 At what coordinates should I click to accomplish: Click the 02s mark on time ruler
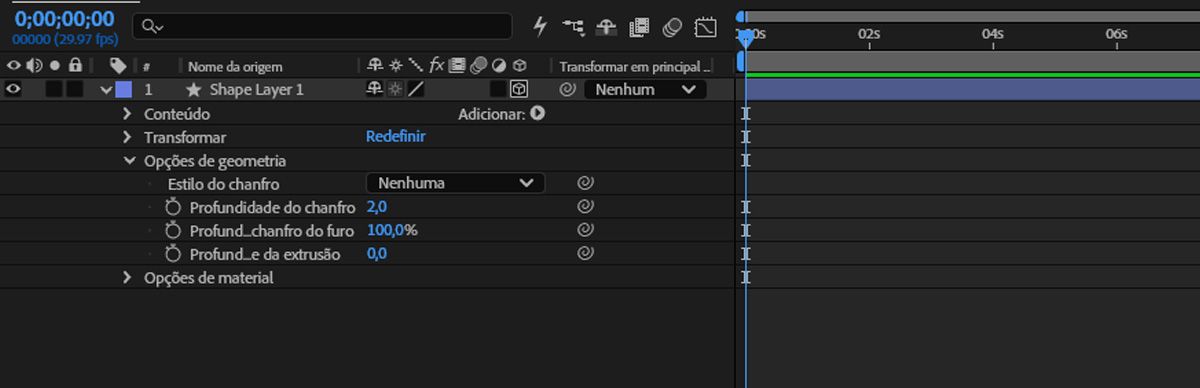coord(869,33)
